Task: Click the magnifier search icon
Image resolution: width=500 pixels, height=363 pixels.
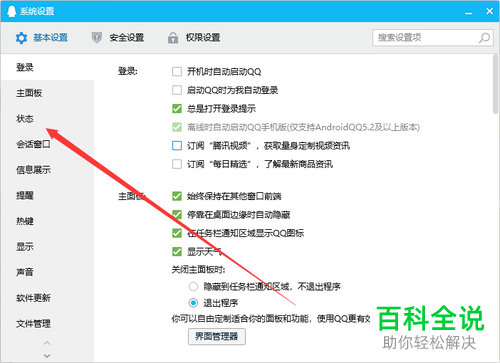Action: tap(484, 38)
